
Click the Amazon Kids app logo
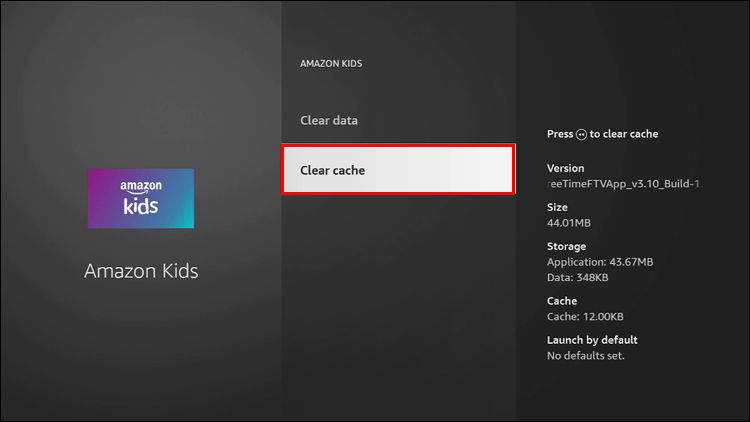141,198
